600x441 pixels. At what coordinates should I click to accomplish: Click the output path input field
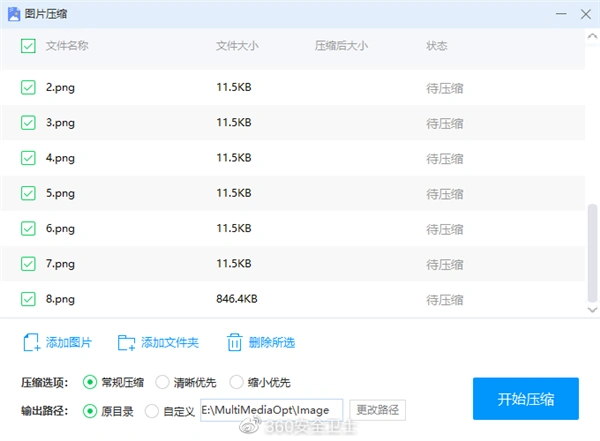pos(271,410)
